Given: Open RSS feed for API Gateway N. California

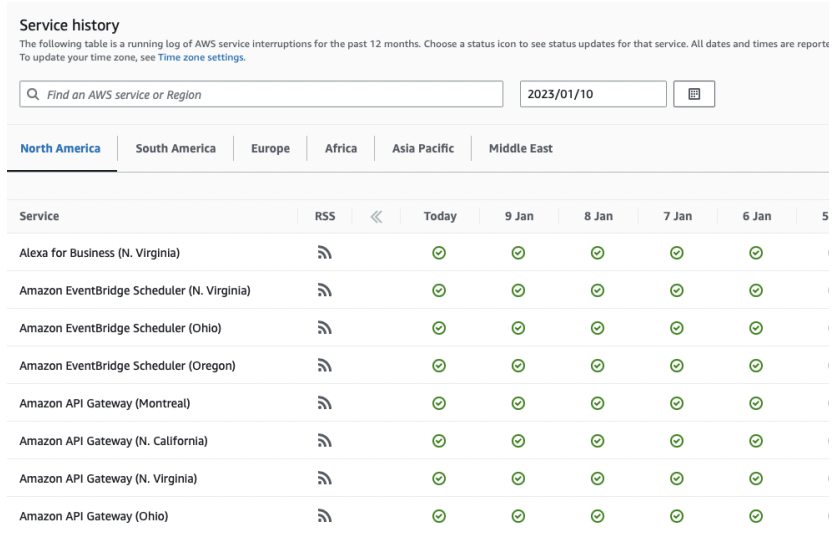Looking at the screenshot, I should [325, 441].
